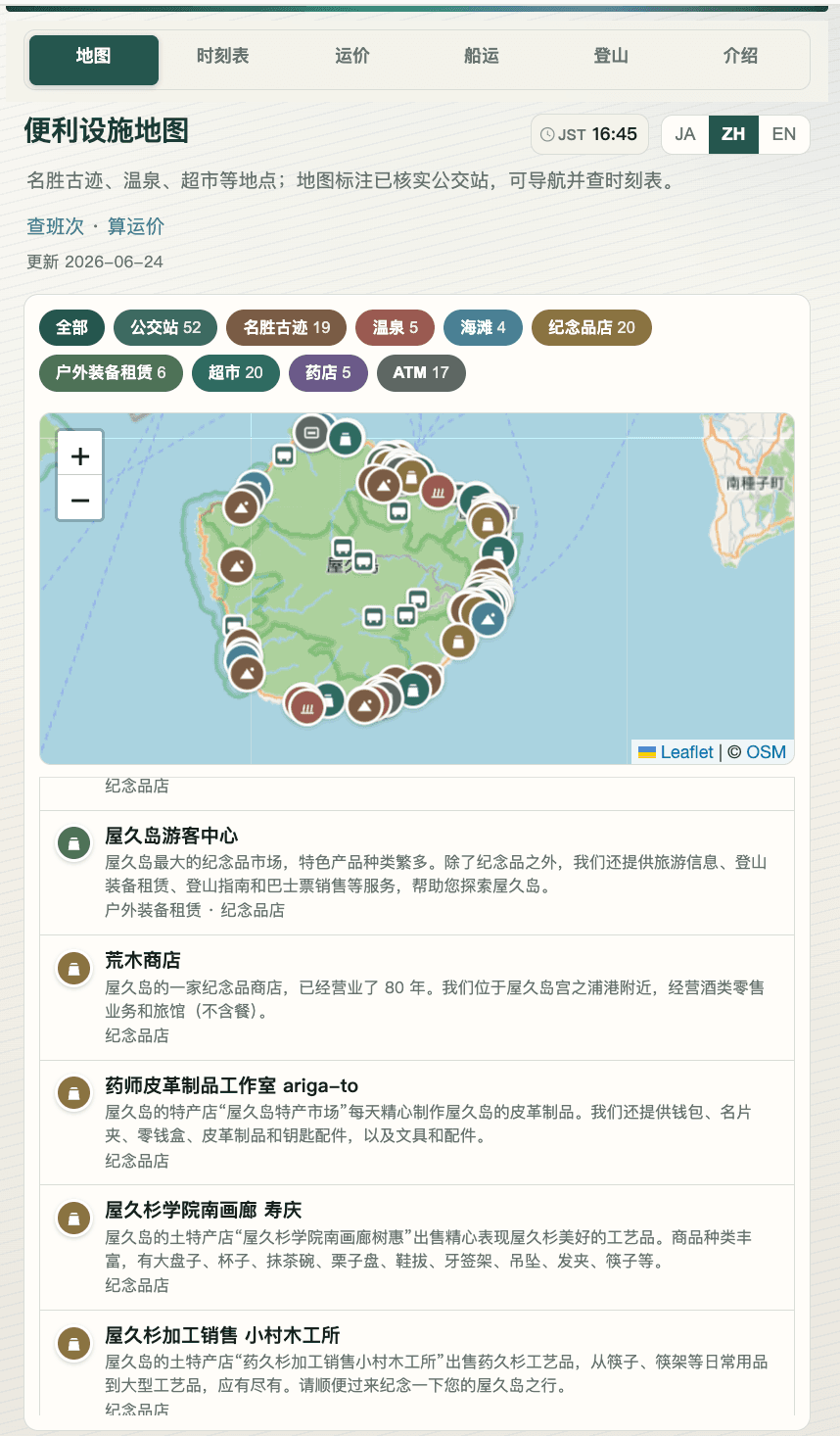Click the shop icon beside 屋久杉加工销售 小村木工所
840x1436 pixels.
point(73,1342)
